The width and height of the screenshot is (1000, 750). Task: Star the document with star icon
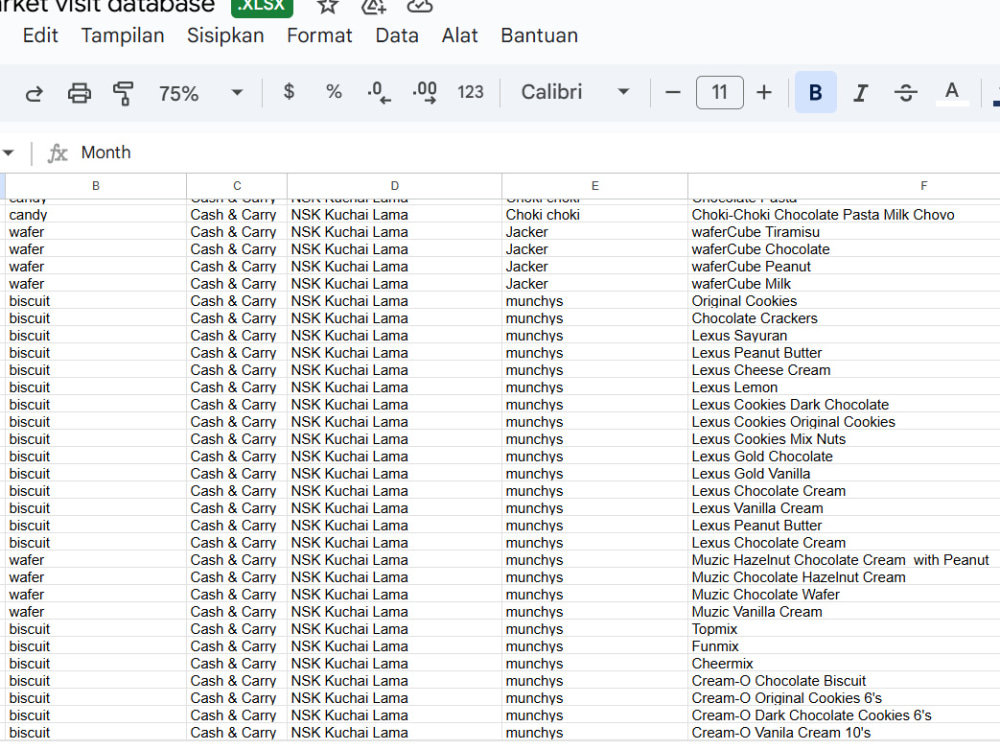click(x=327, y=6)
